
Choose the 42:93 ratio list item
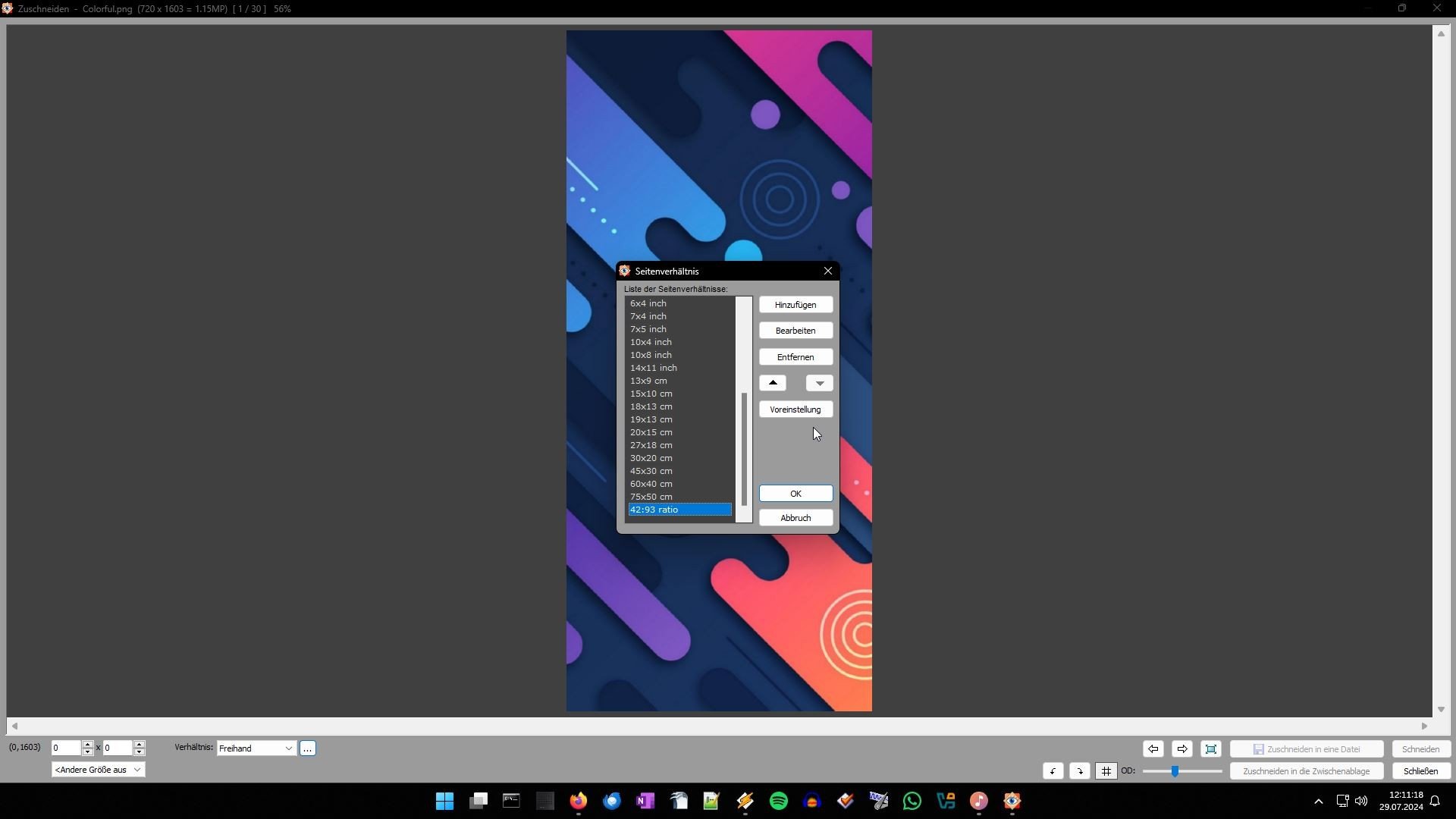pyautogui.click(x=679, y=510)
